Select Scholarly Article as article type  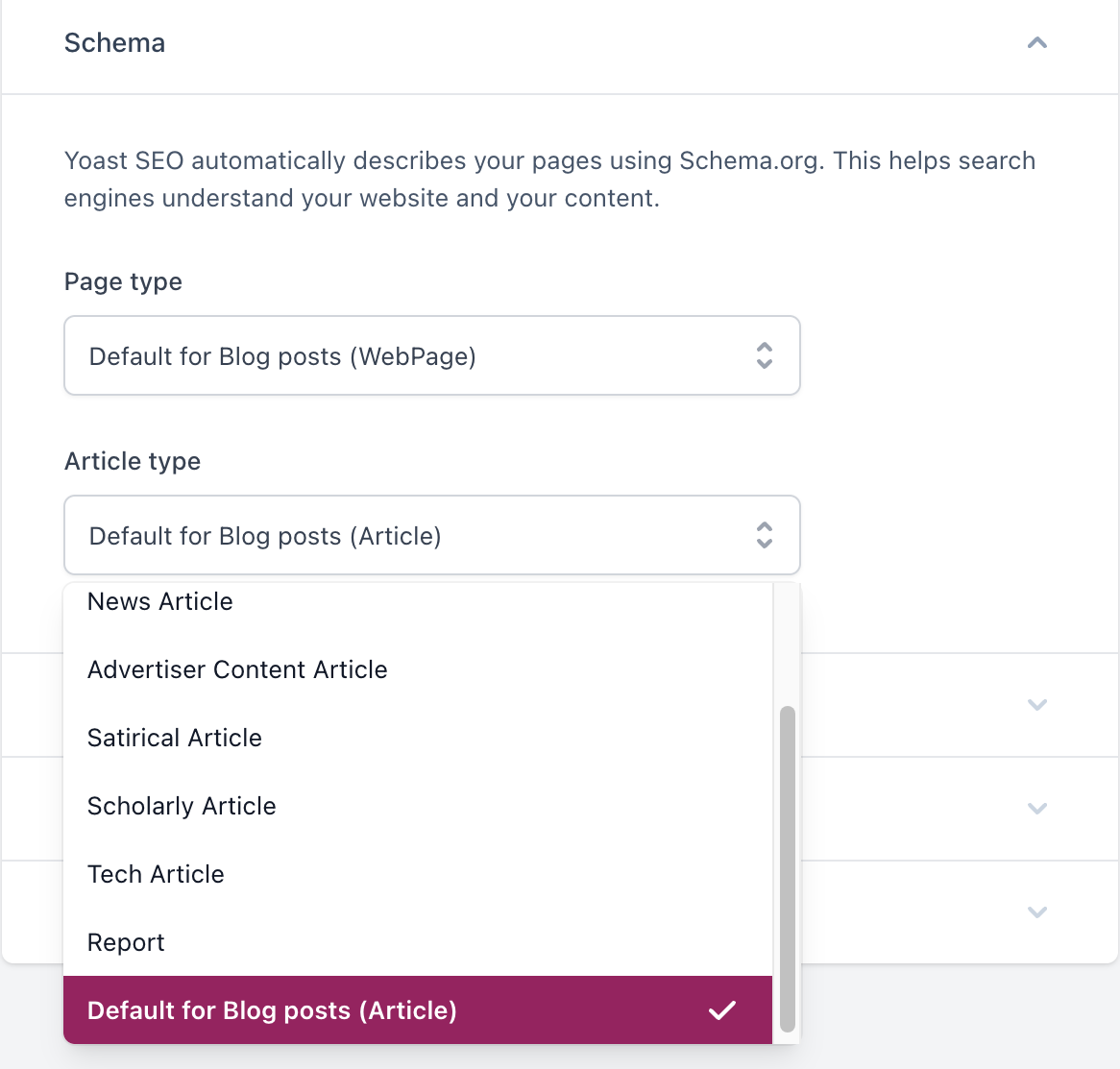point(182,806)
